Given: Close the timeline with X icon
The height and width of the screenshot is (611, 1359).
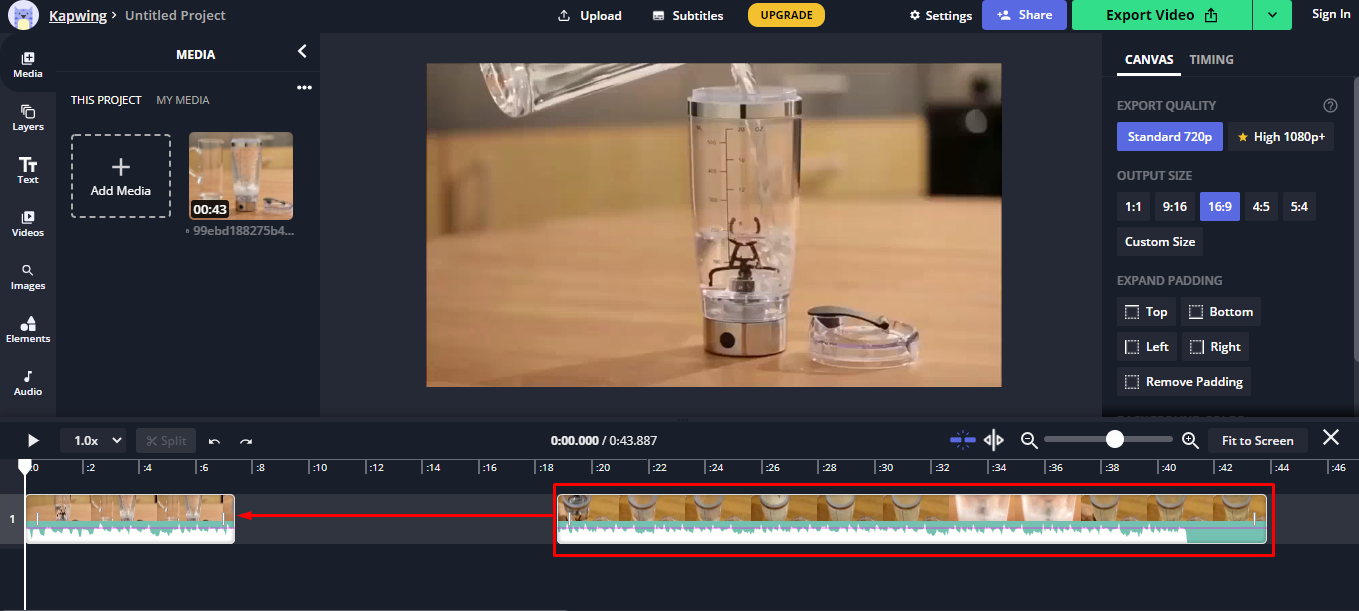Looking at the screenshot, I should coord(1331,437).
